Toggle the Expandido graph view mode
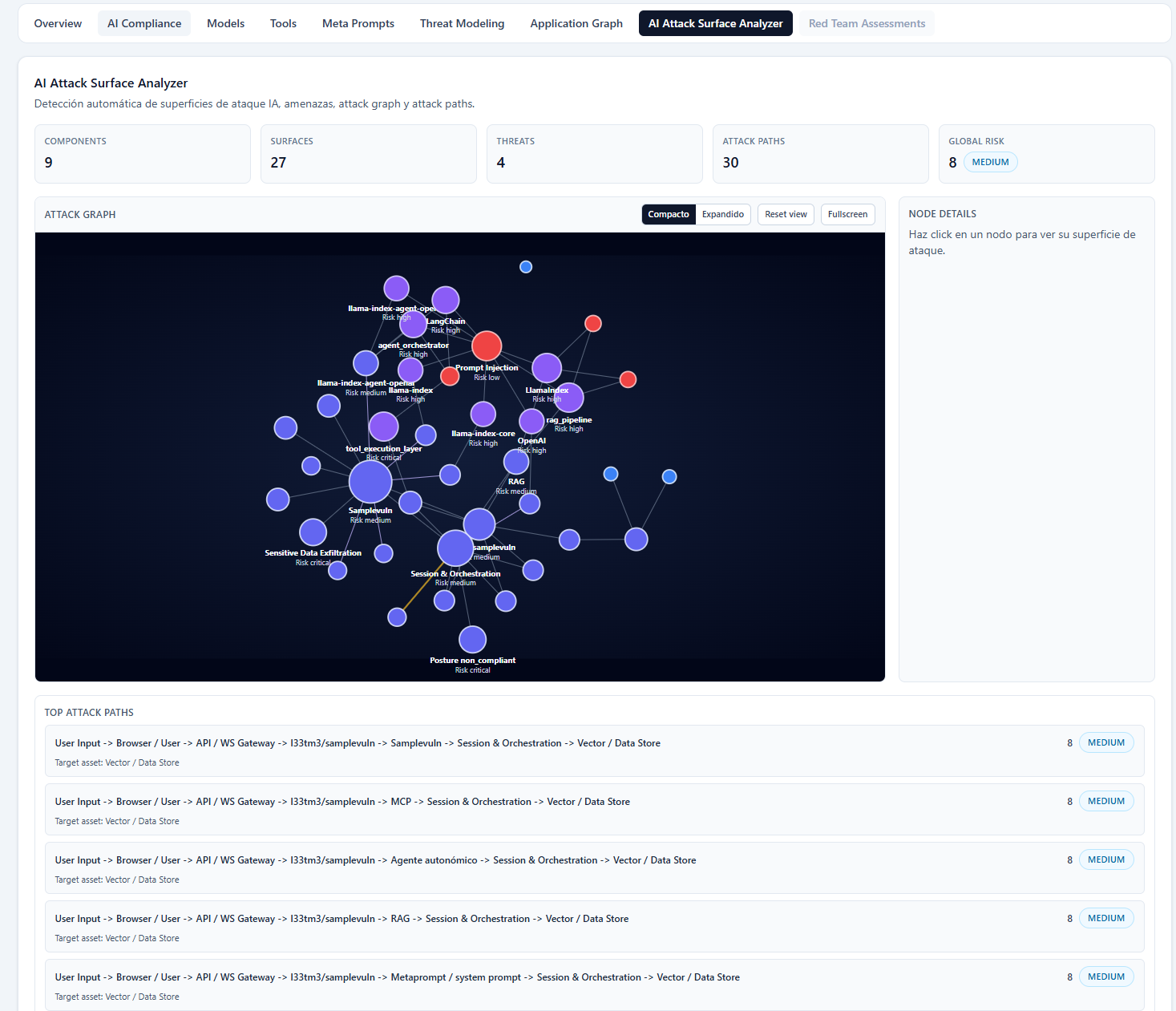This screenshot has width=1176, height=1011. click(x=722, y=214)
